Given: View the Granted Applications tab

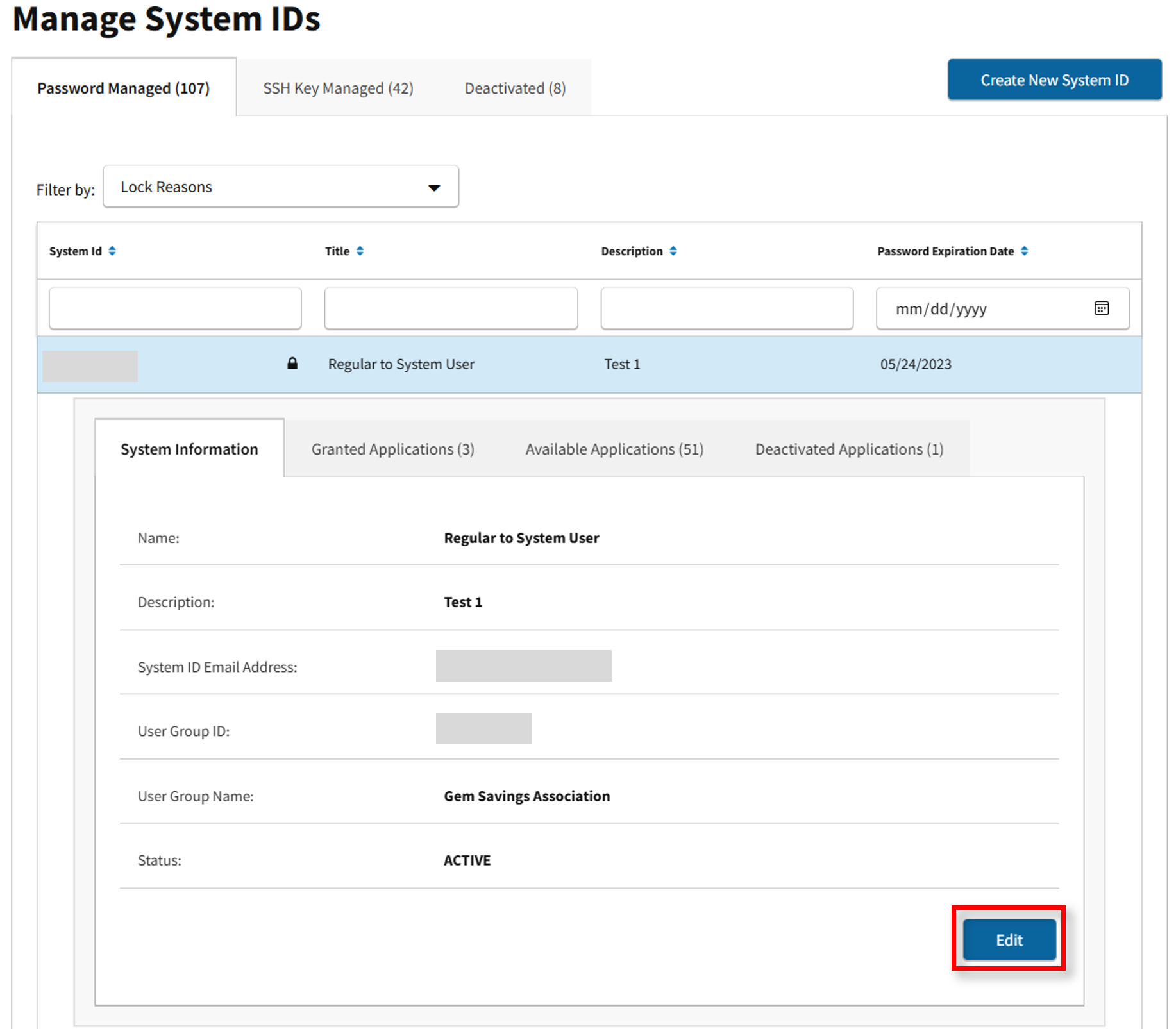Looking at the screenshot, I should point(392,449).
